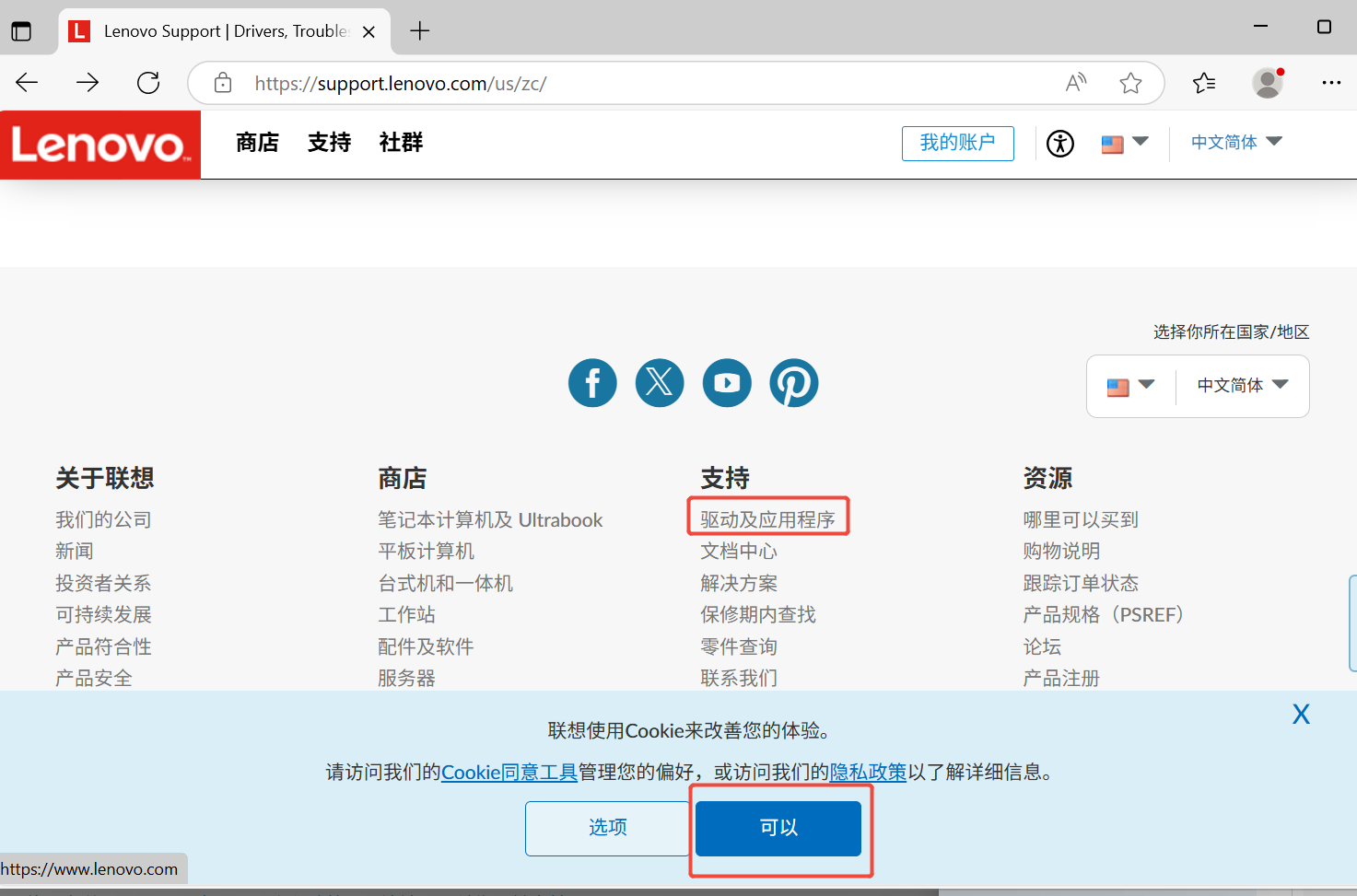Open 新闻 link
1357x896 pixels.
[x=75, y=551]
